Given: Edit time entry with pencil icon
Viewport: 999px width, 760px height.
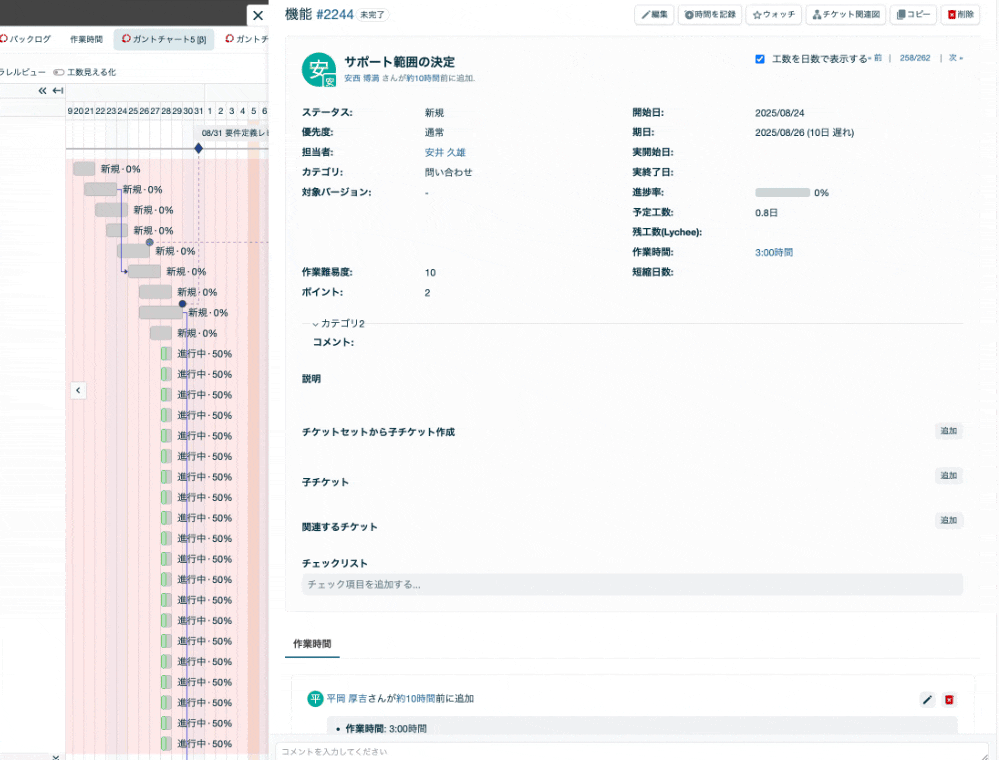Looking at the screenshot, I should coord(927,700).
